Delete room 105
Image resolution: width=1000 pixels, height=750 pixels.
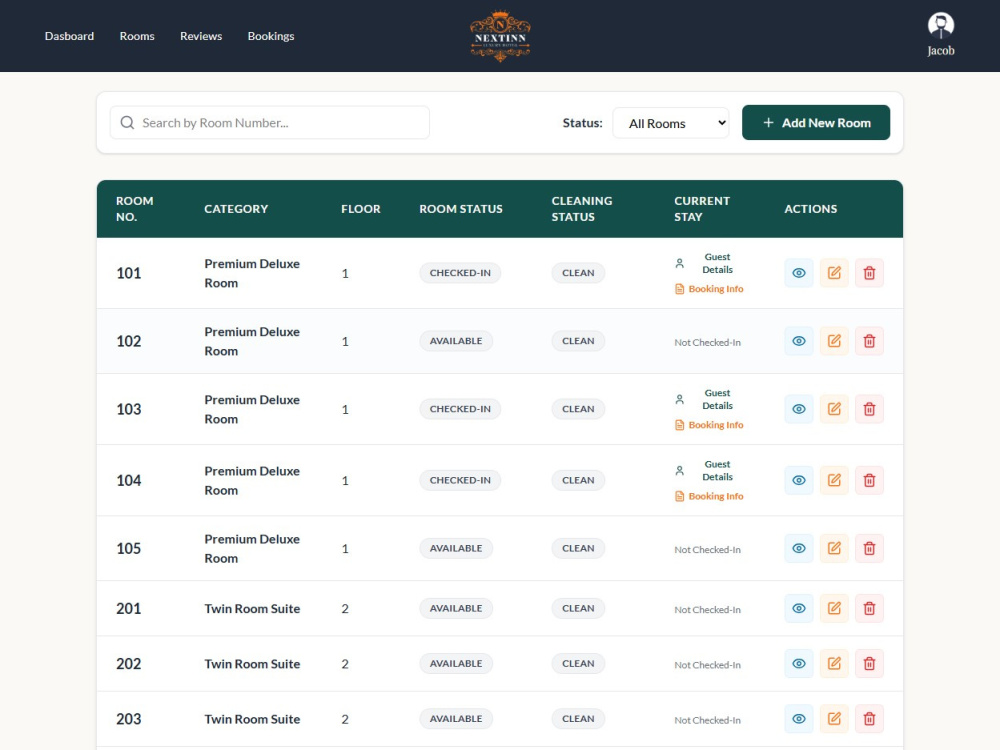coord(869,548)
